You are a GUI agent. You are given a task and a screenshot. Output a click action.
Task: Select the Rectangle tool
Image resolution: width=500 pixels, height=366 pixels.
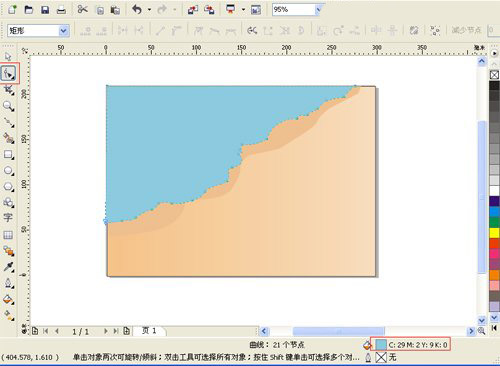point(8,155)
